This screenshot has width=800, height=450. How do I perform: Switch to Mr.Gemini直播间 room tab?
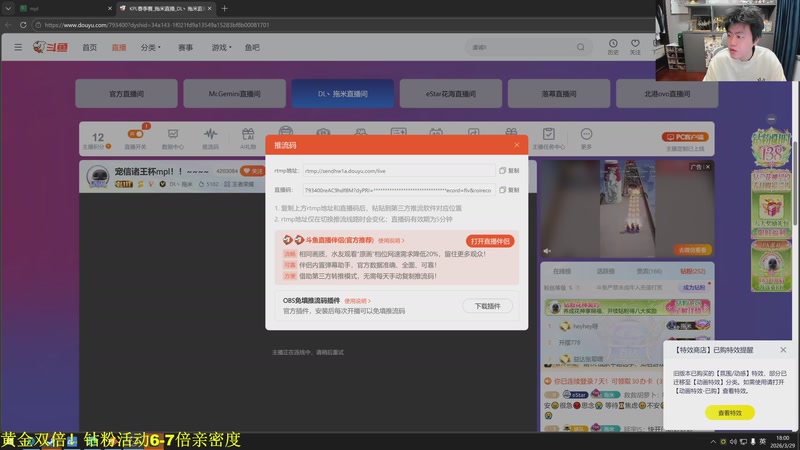(x=235, y=93)
